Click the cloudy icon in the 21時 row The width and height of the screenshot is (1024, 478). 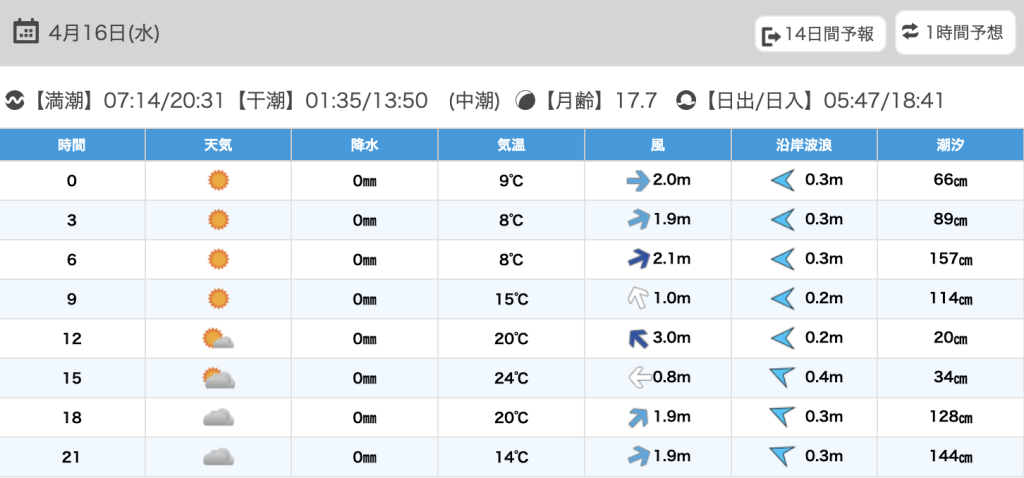(218, 457)
